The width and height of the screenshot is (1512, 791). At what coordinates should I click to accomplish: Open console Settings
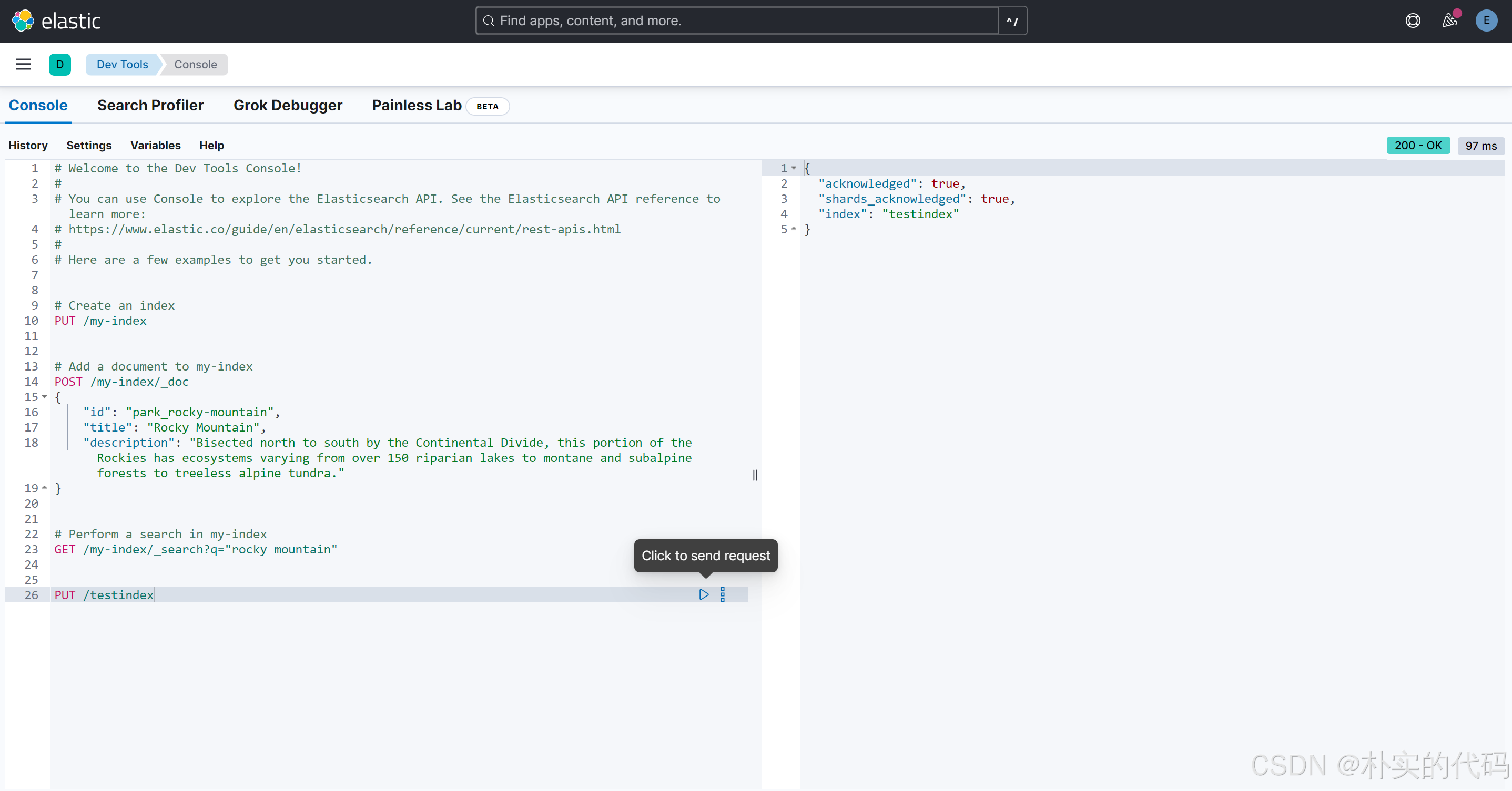pos(89,146)
